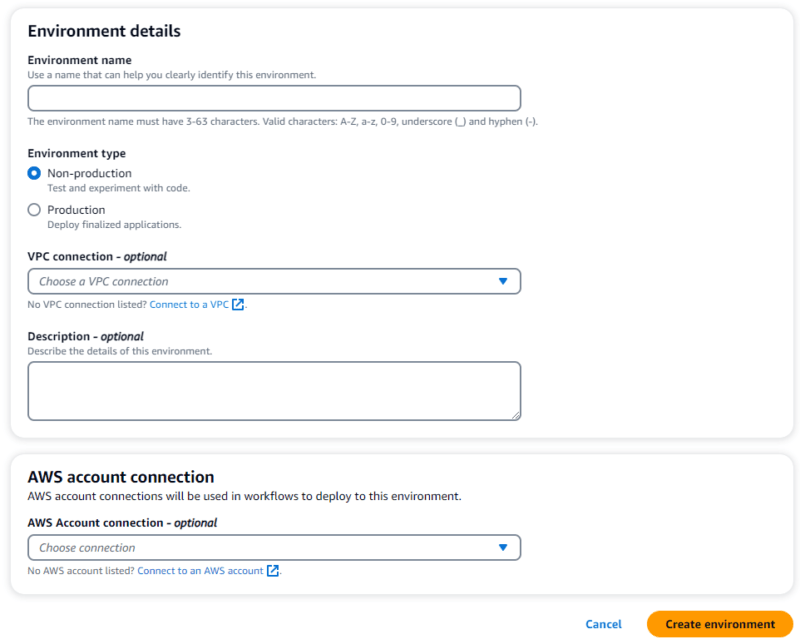The image size is (800, 644).
Task: Select the Non-production environment type
Action: 34,172
